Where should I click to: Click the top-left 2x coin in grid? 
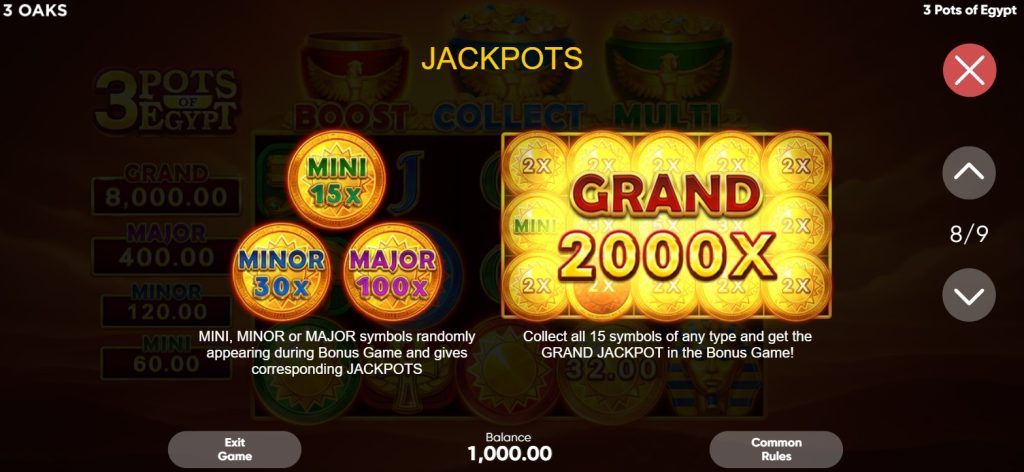536,165
